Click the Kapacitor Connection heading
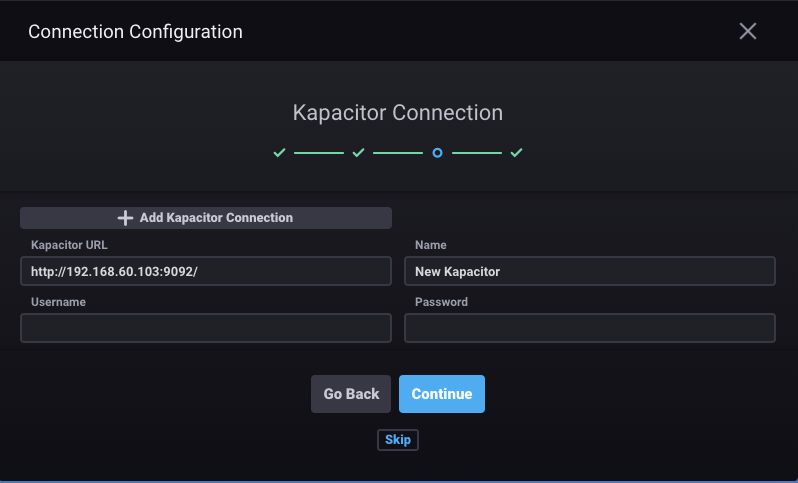798x483 pixels. point(398,112)
